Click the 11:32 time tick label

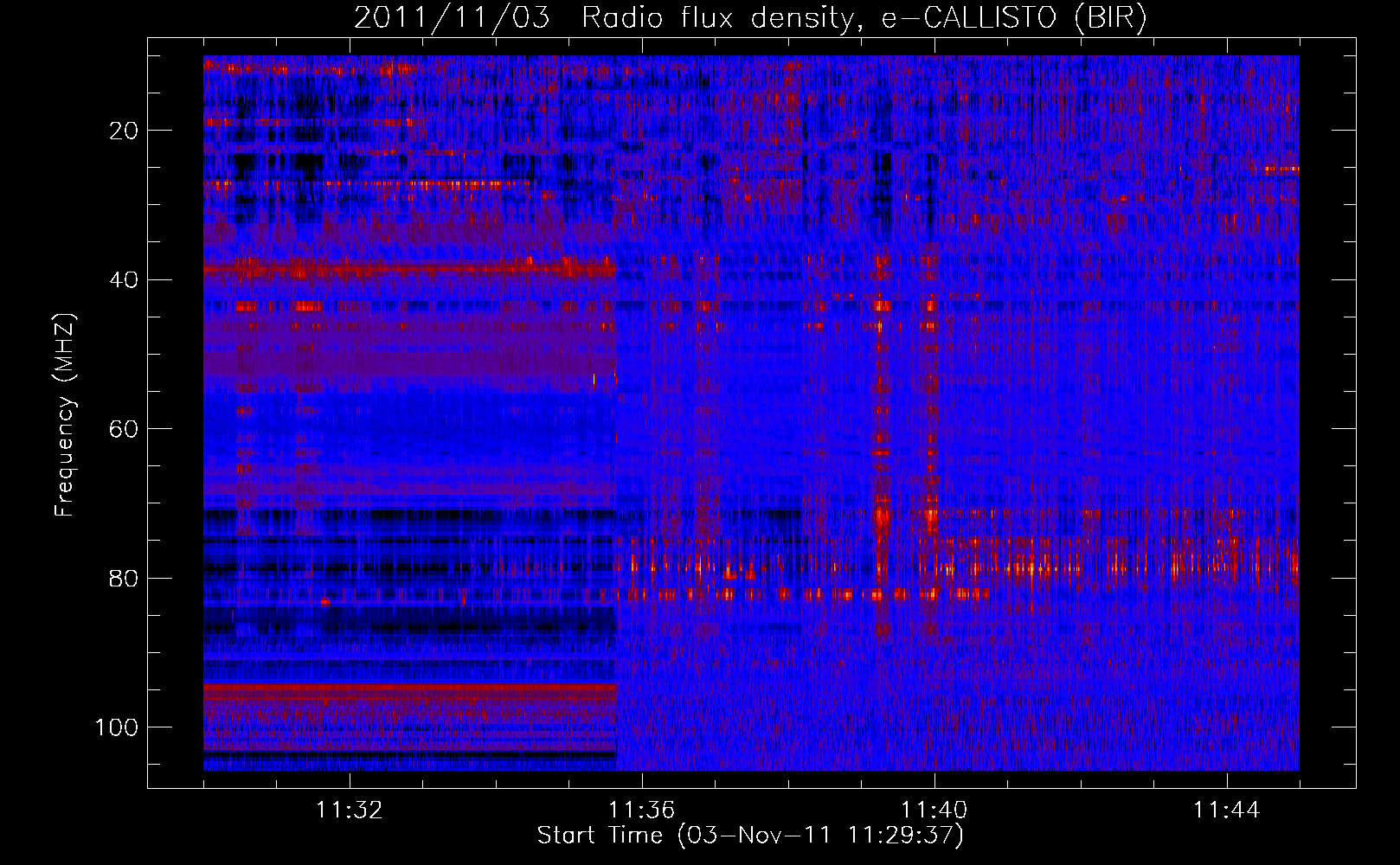(349, 811)
